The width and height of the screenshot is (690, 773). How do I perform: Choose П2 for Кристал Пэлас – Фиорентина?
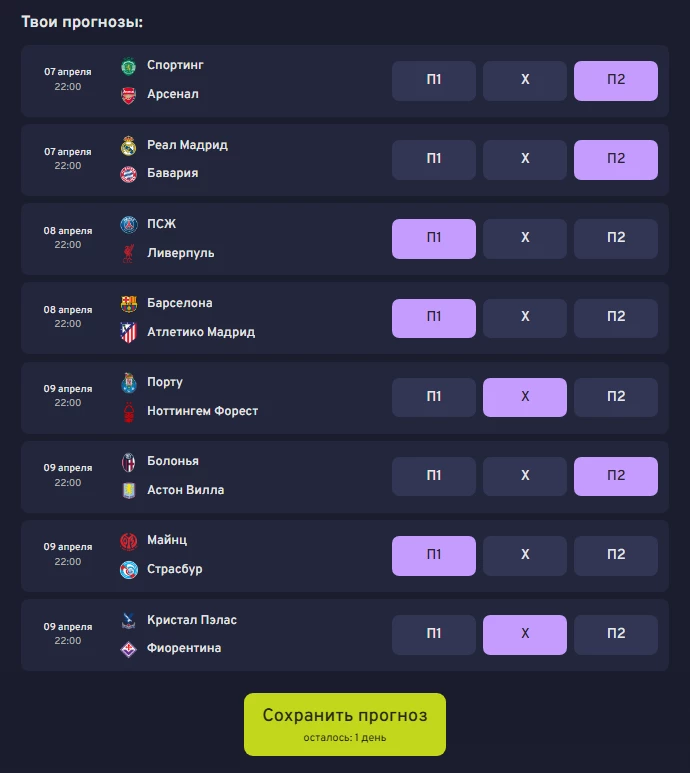616,634
